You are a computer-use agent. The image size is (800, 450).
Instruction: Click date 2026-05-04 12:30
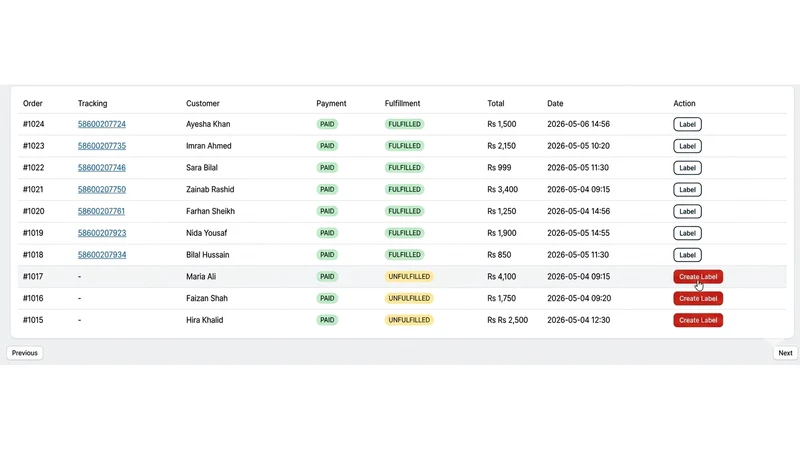[579, 320]
